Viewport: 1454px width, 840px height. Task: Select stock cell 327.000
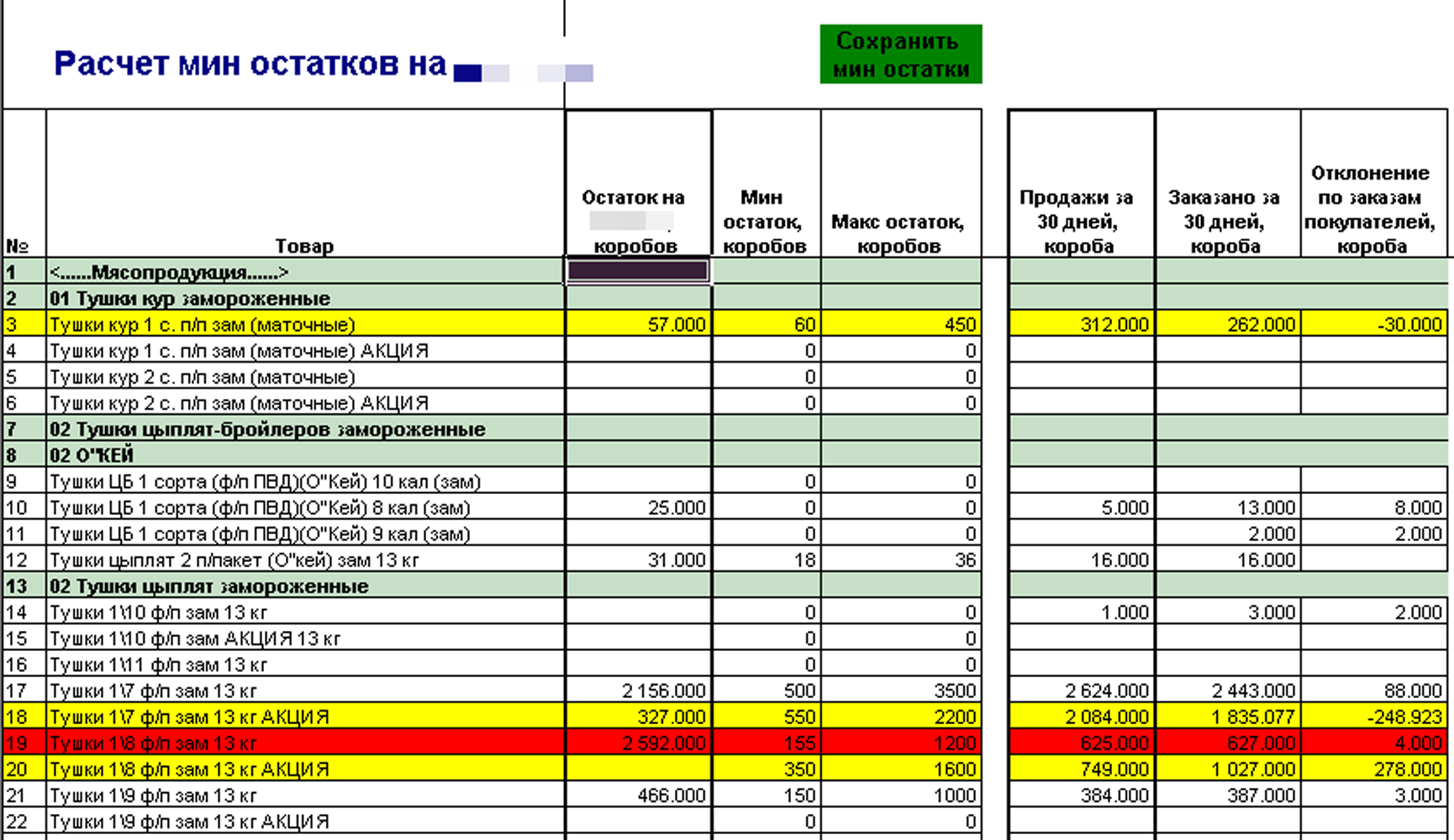coord(639,717)
